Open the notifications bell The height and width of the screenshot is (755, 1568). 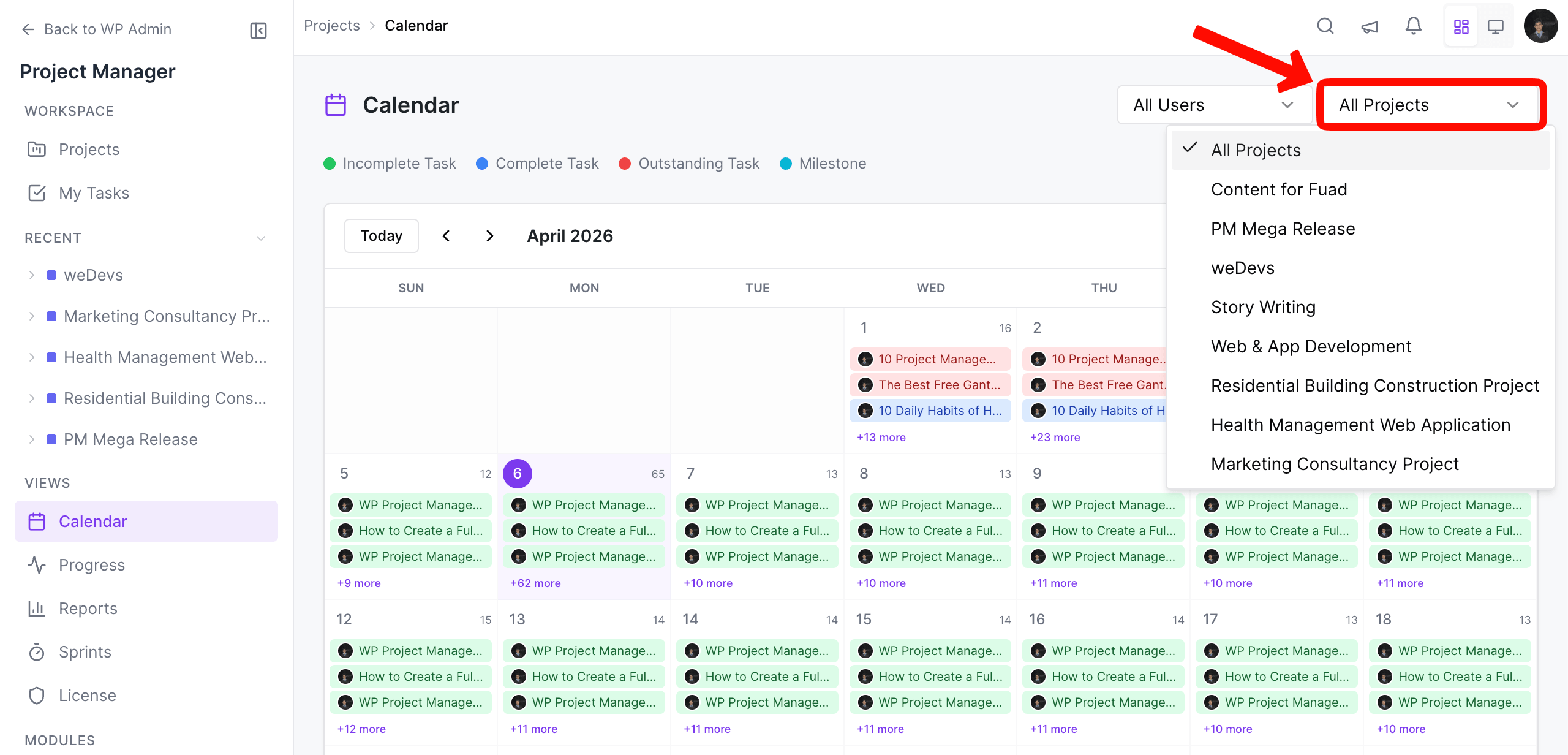pos(1413,26)
